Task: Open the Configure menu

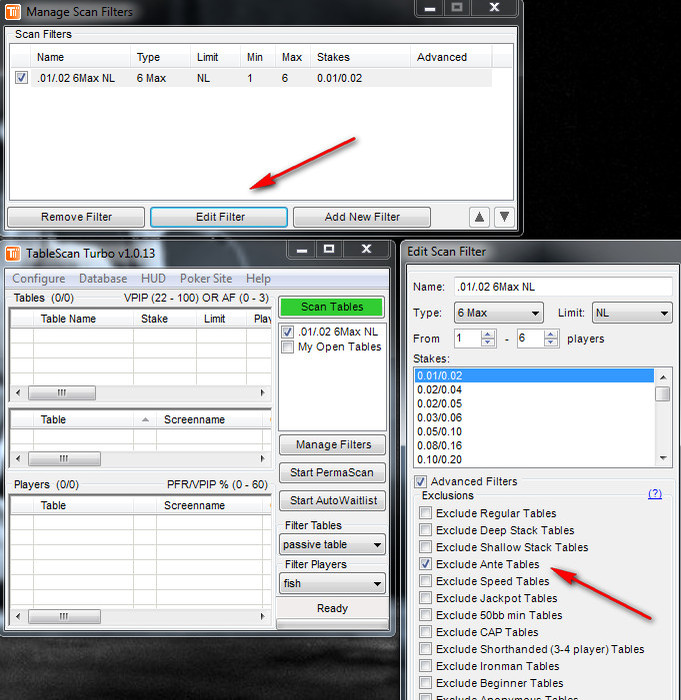Action: (39, 279)
